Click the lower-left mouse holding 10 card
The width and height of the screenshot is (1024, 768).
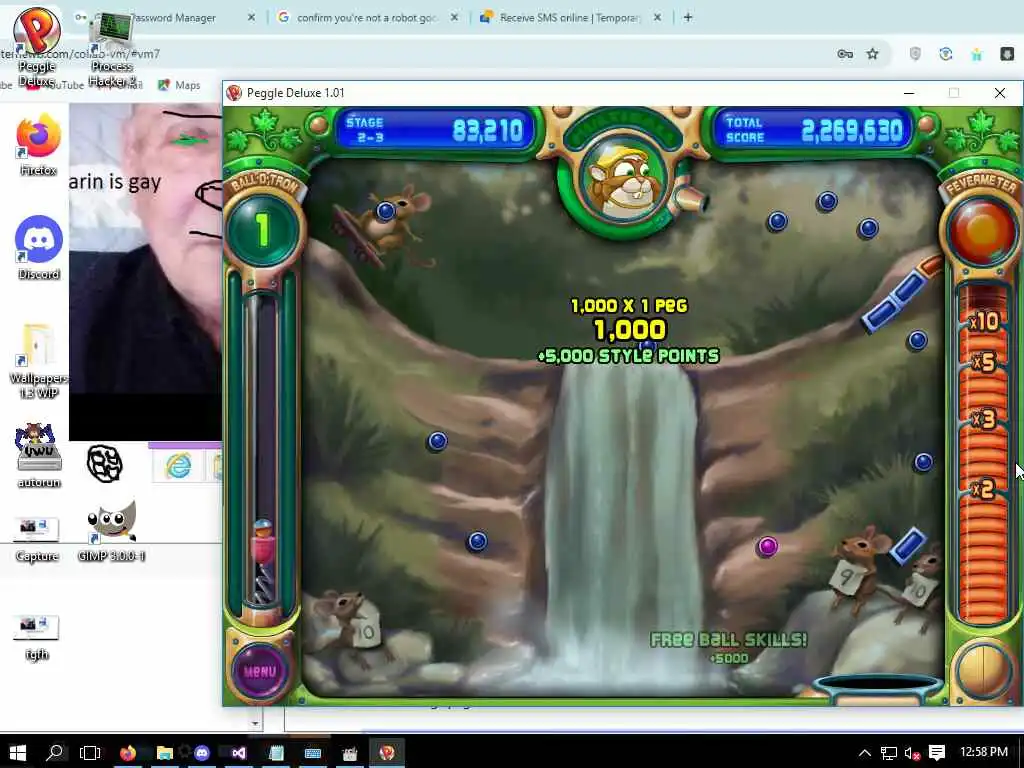[347, 628]
